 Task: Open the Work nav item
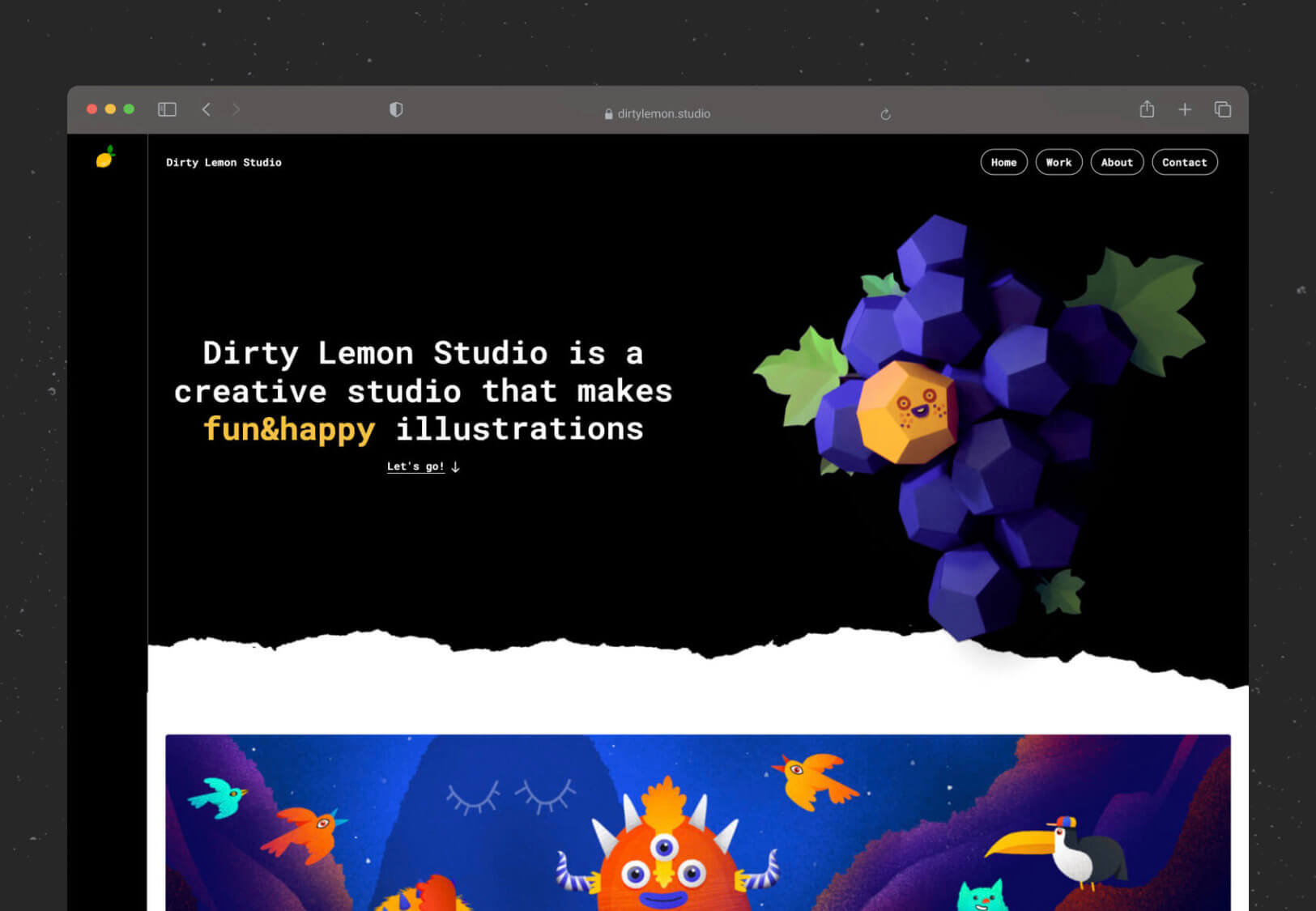1059,162
